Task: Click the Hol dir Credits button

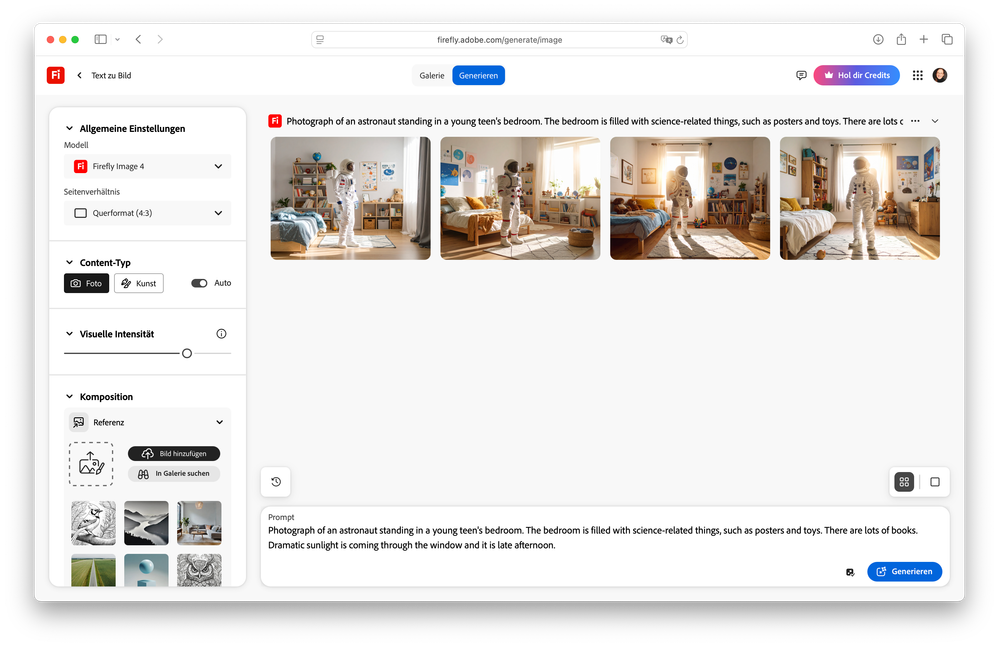Action: (856, 75)
